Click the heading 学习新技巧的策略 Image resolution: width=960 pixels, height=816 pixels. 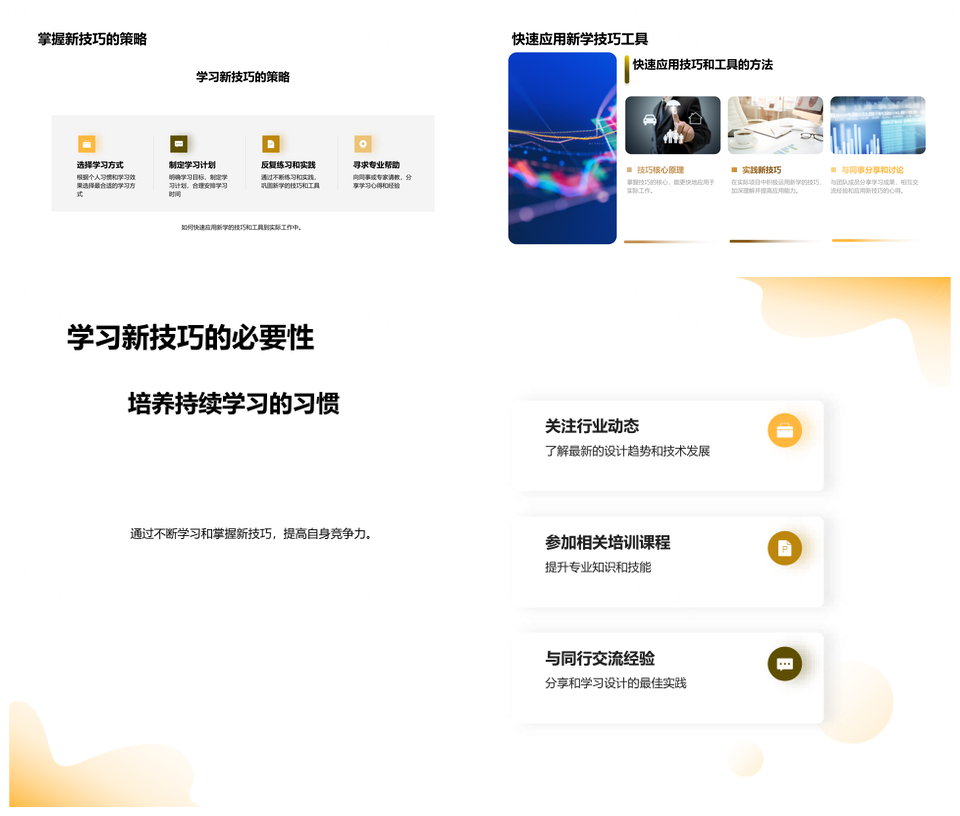coord(243,77)
